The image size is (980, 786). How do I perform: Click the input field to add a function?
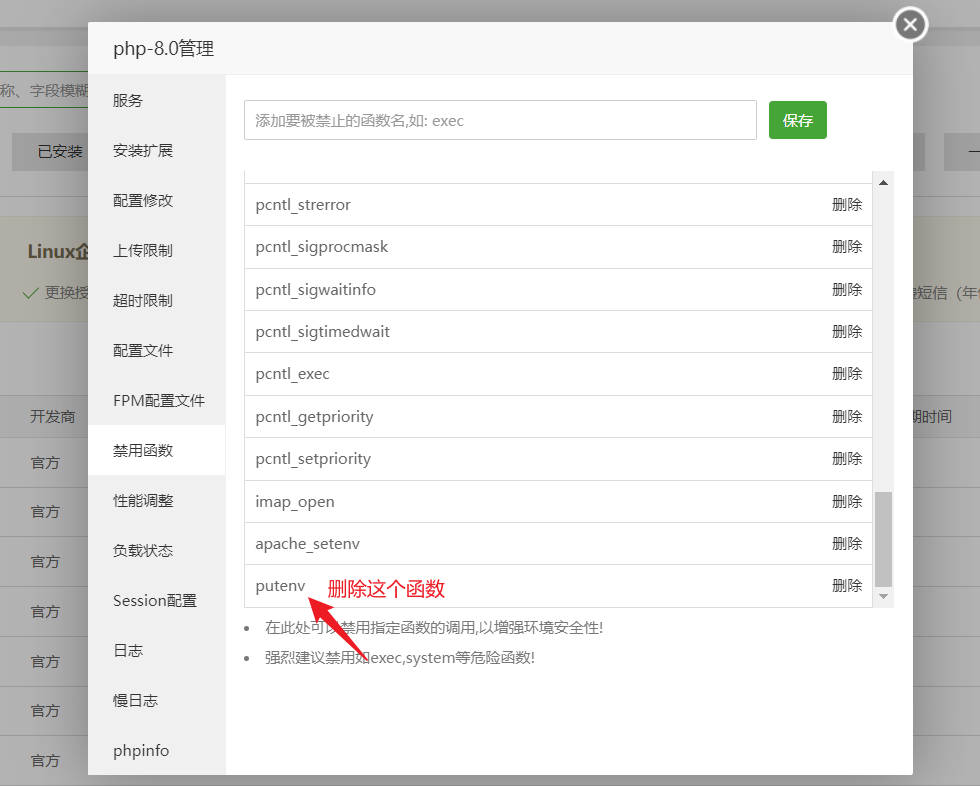[x=500, y=119]
